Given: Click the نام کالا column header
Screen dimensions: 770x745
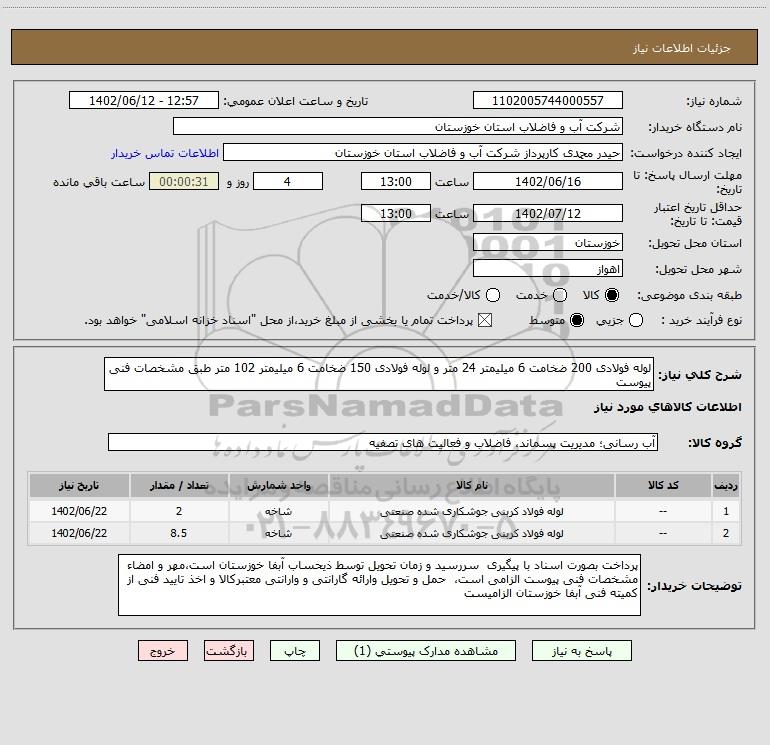Looking at the screenshot, I should [471, 485].
